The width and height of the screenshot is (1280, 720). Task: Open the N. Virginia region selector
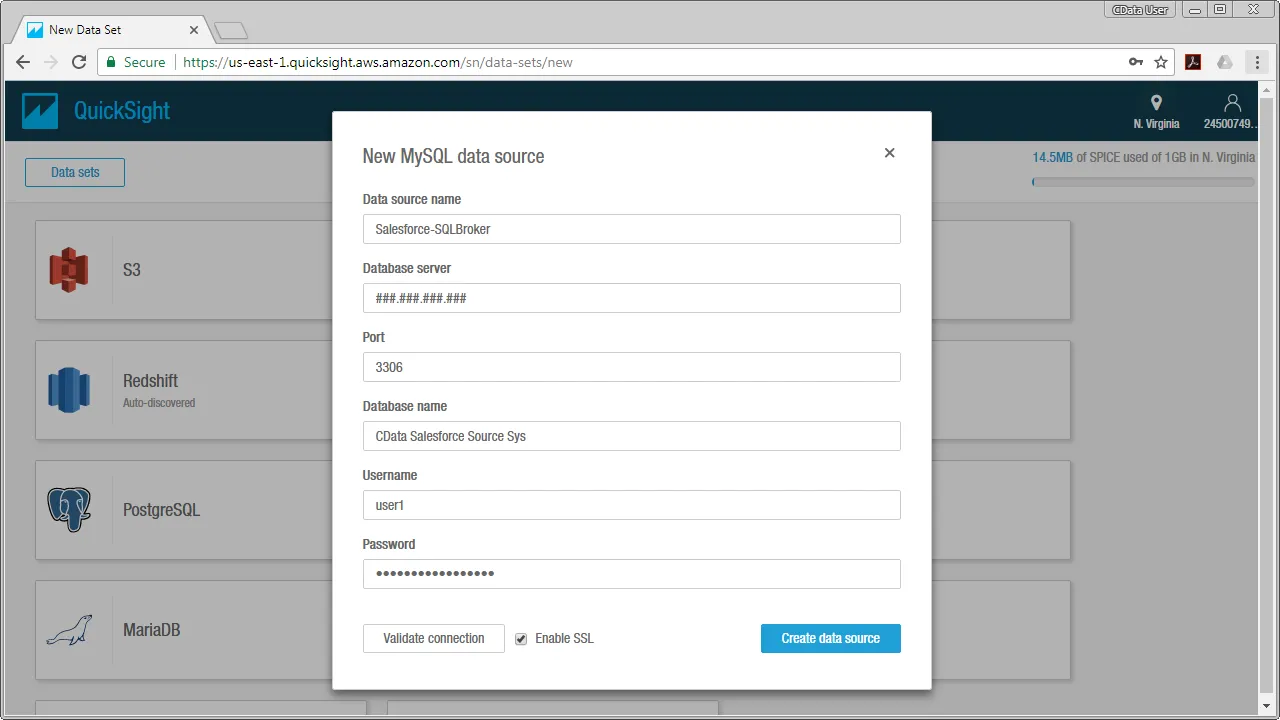coord(1156,110)
